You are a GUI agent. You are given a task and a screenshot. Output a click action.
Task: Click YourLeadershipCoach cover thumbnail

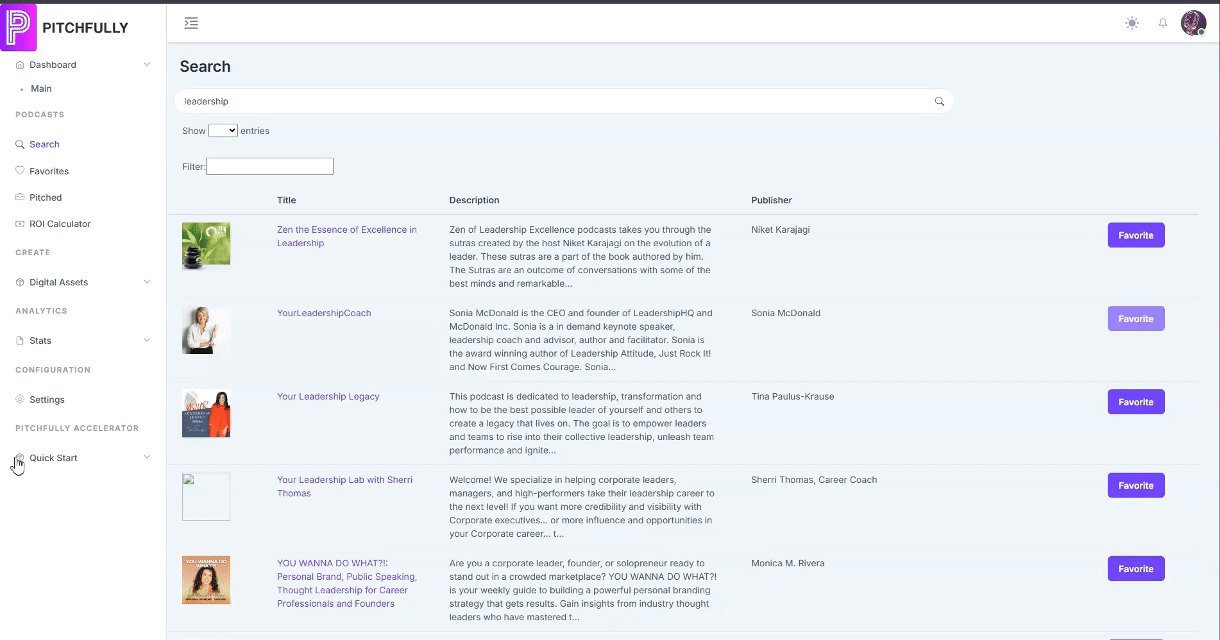click(x=206, y=330)
